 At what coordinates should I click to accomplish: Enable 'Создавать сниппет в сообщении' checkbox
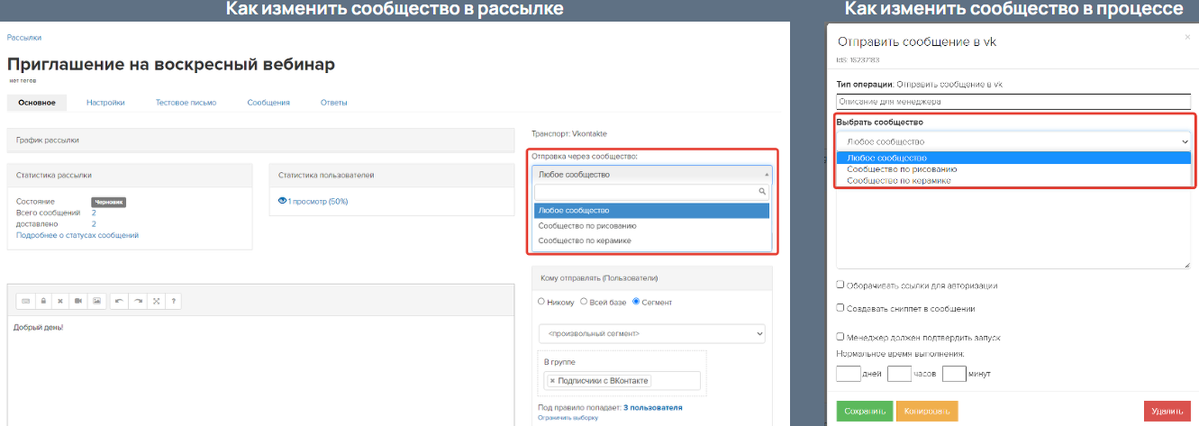(x=841, y=309)
